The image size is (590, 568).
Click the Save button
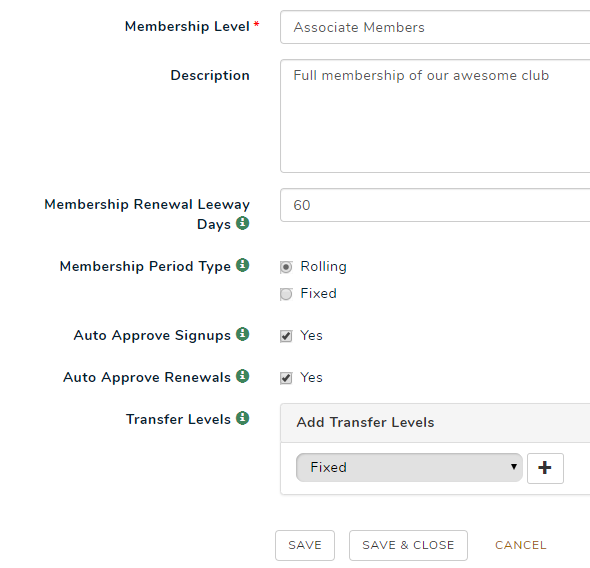(x=305, y=545)
